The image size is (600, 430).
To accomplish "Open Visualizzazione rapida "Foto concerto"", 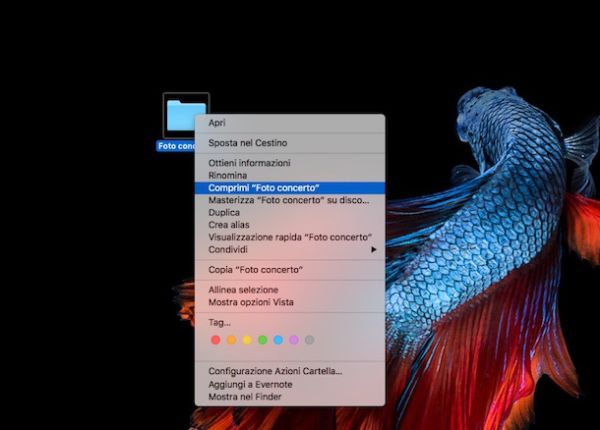I will 290,237.
